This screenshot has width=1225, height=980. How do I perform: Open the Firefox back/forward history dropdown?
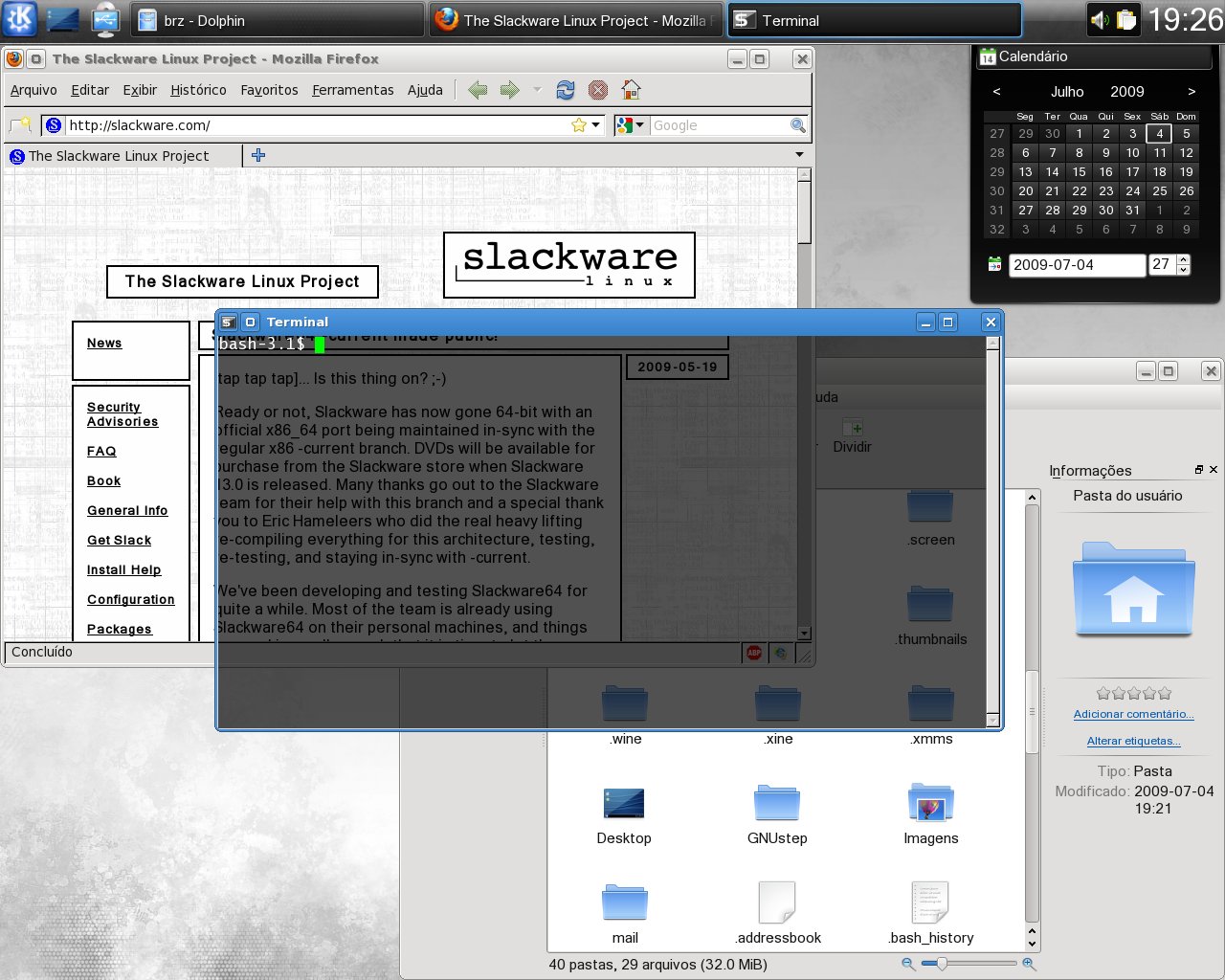coord(536,90)
